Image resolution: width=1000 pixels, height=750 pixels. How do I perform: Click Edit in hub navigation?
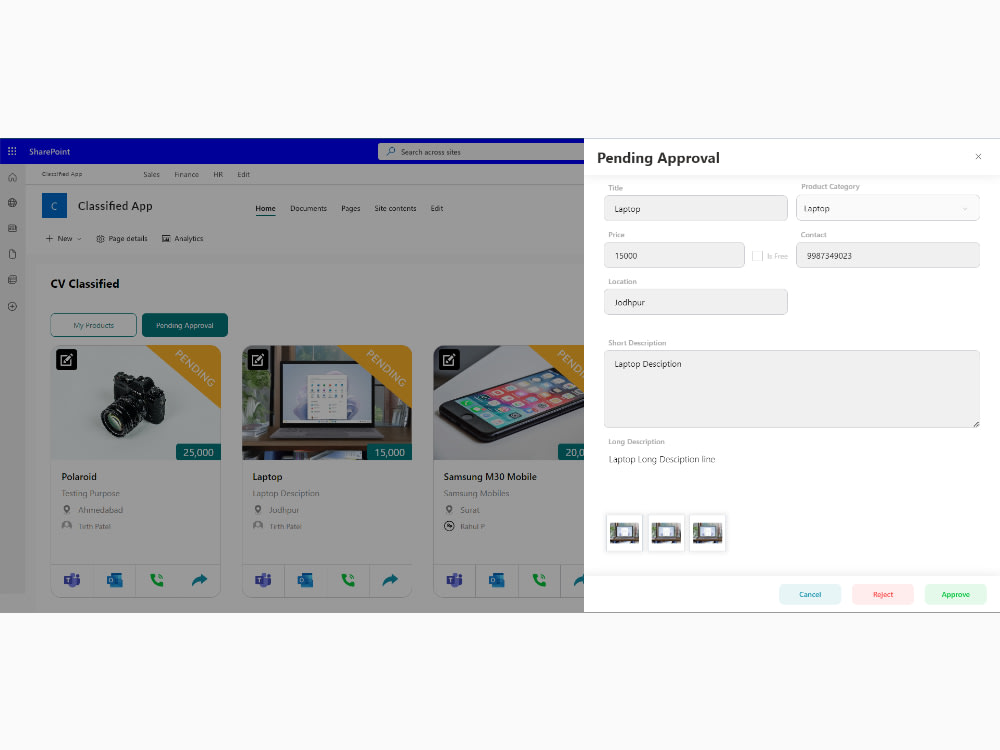pos(244,174)
